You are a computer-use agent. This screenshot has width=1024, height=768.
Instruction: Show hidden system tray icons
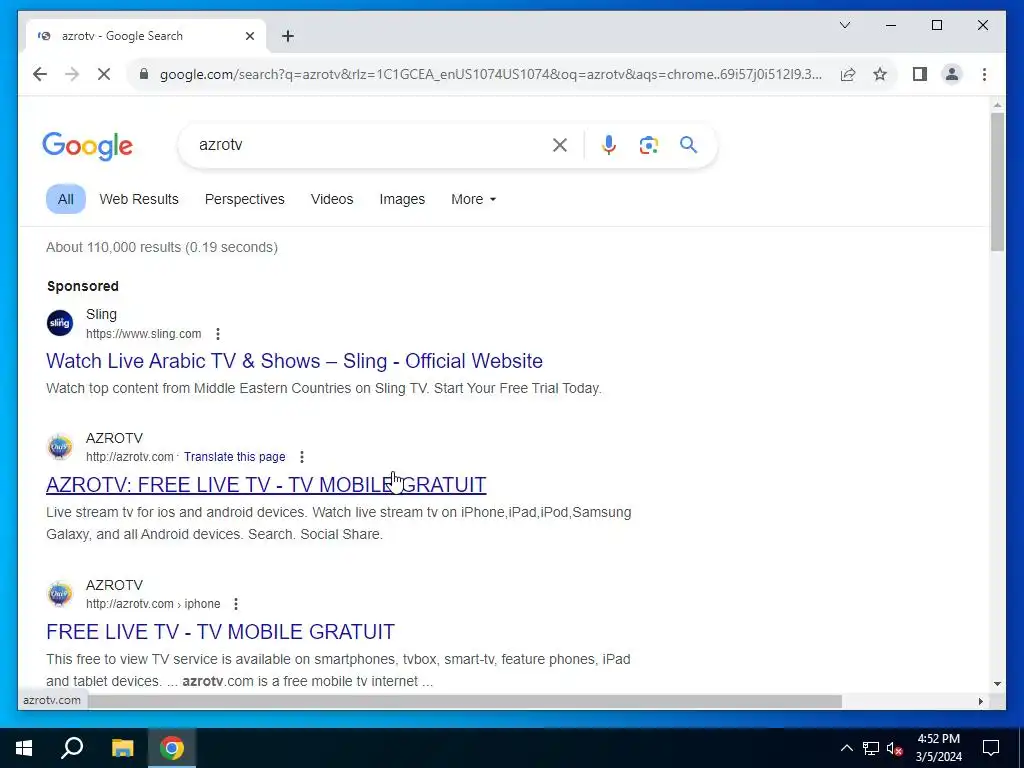[x=846, y=748]
